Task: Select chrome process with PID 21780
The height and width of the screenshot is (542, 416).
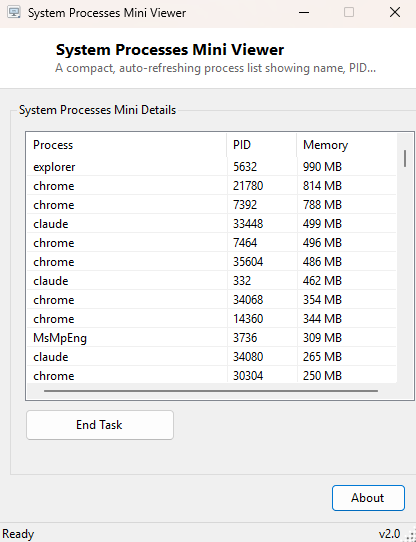Action: pyautogui.click(x=212, y=186)
